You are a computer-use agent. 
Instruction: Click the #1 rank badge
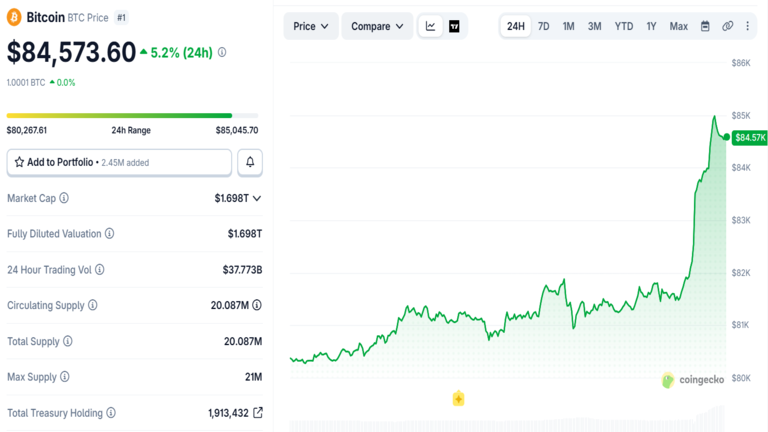[121, 18]
